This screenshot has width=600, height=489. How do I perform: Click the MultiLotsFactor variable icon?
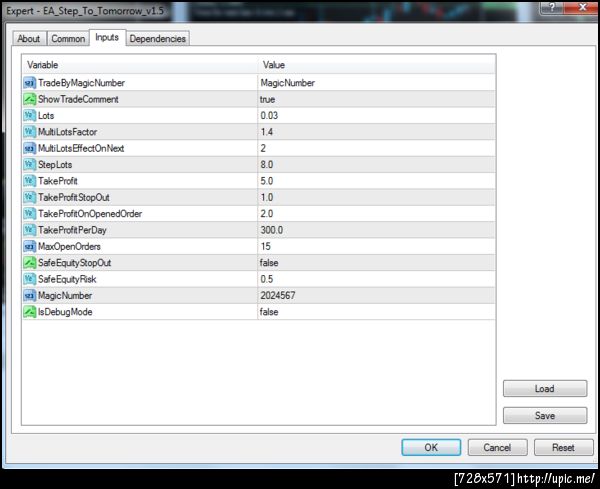point(29,132)
